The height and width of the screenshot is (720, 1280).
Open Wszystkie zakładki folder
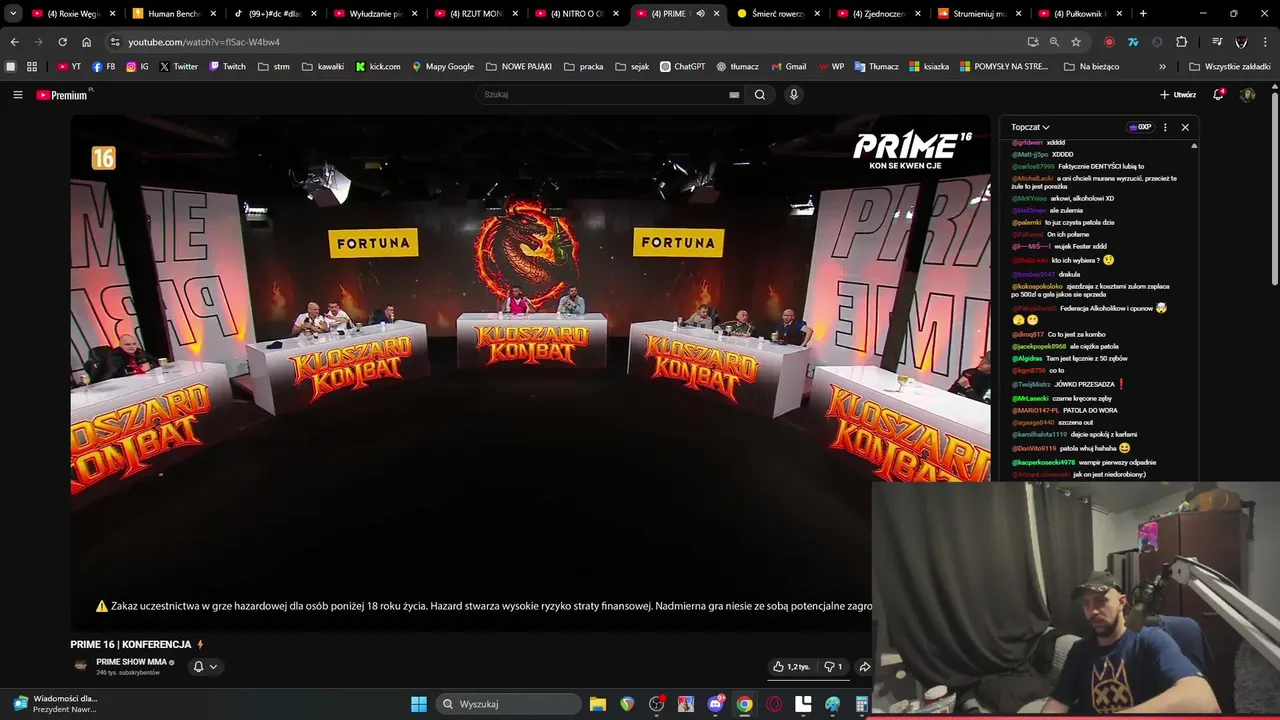1229,67
